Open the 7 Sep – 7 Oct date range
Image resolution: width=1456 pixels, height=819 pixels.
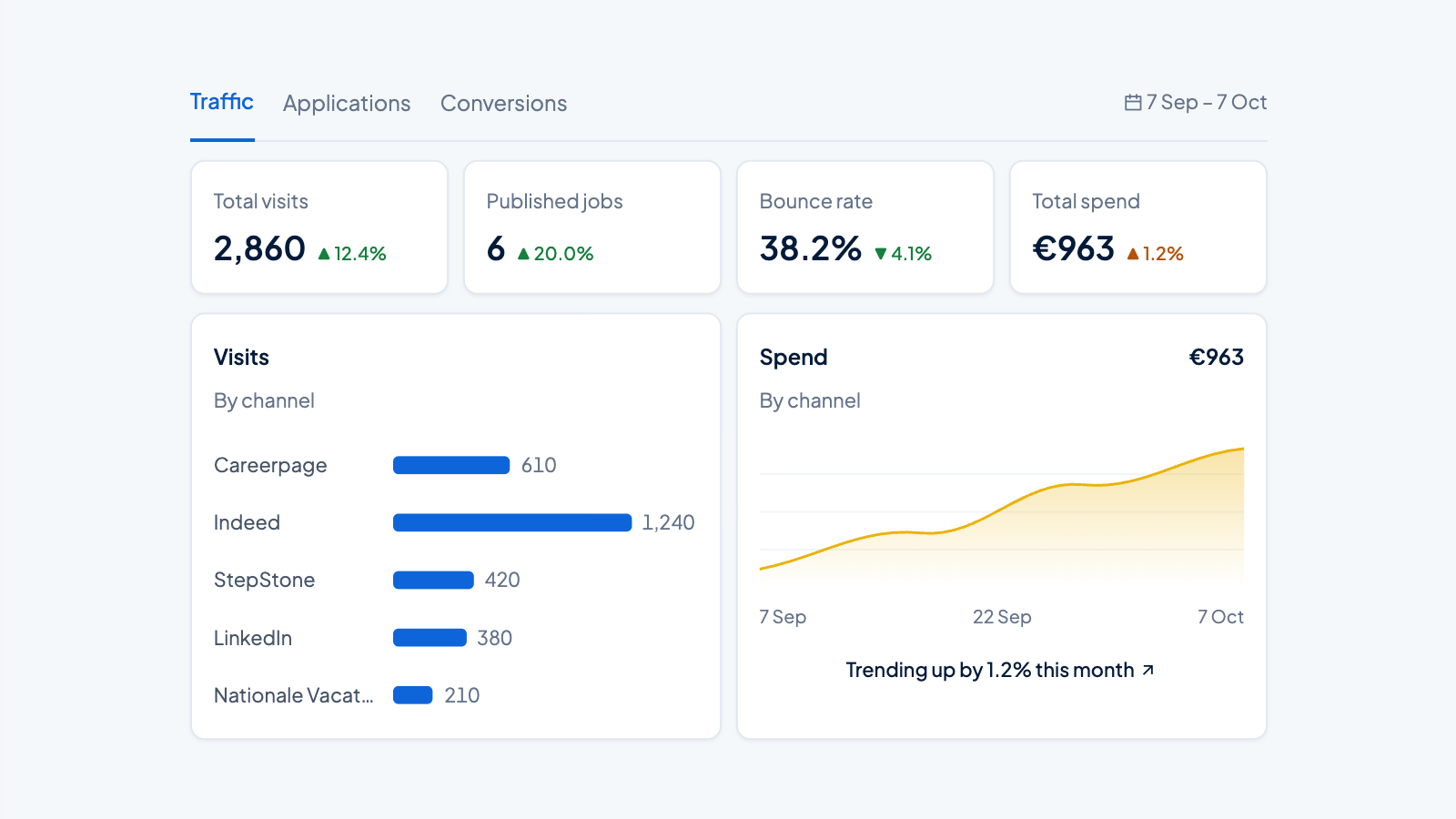[1196, 102]
